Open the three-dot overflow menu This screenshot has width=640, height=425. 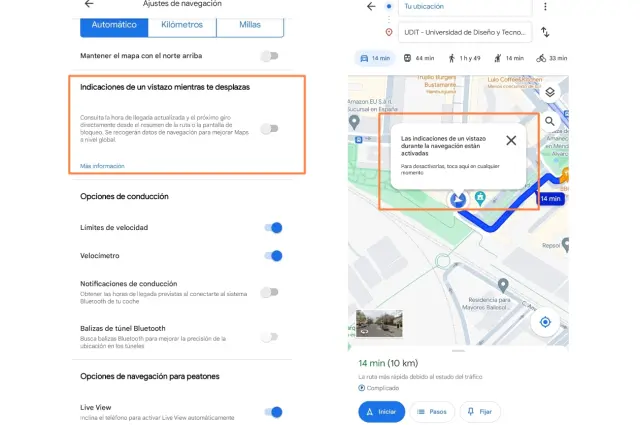(x=545, y=7)
